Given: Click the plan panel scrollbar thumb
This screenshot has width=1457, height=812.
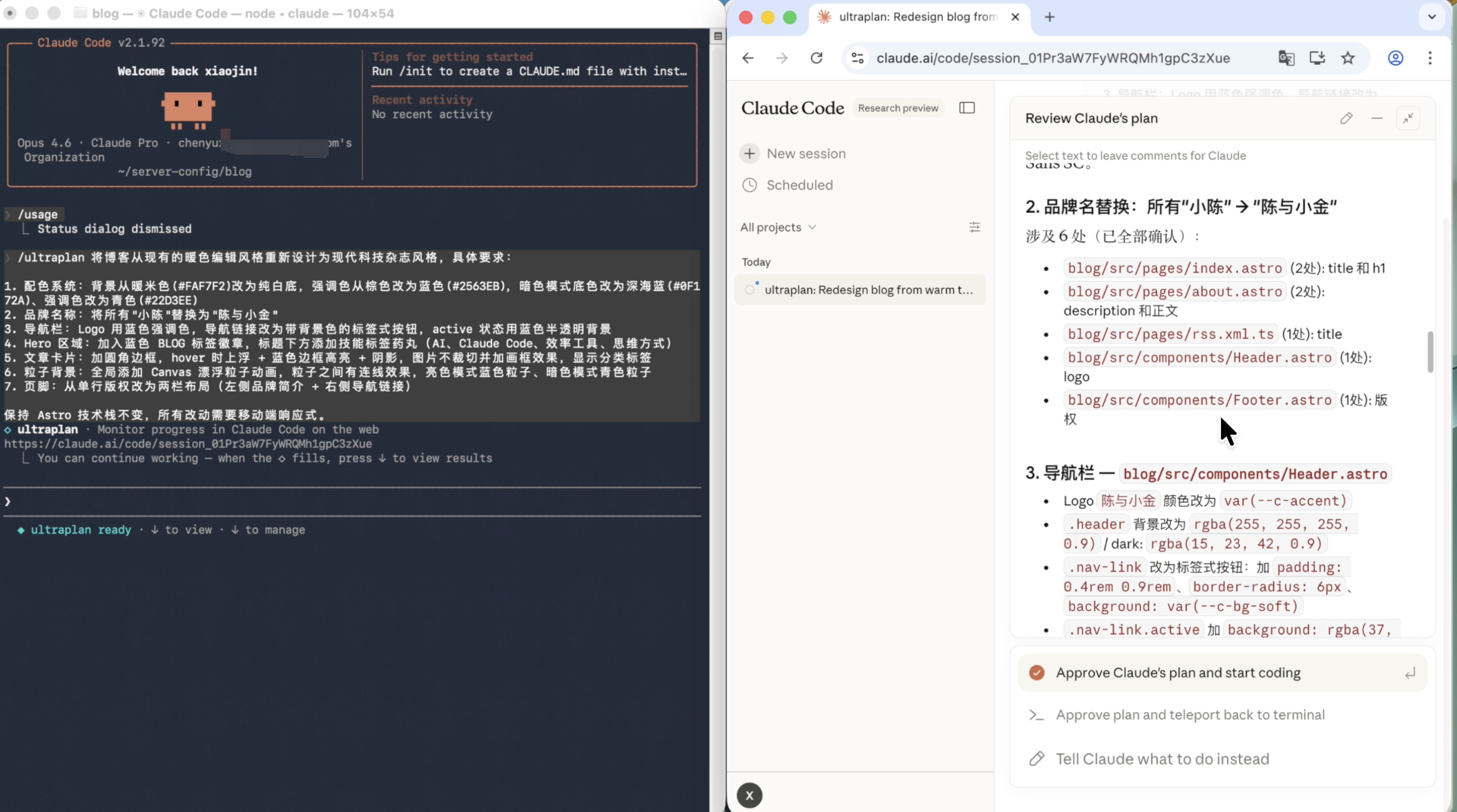Looking at the screenshot, I should [1430, 351].
